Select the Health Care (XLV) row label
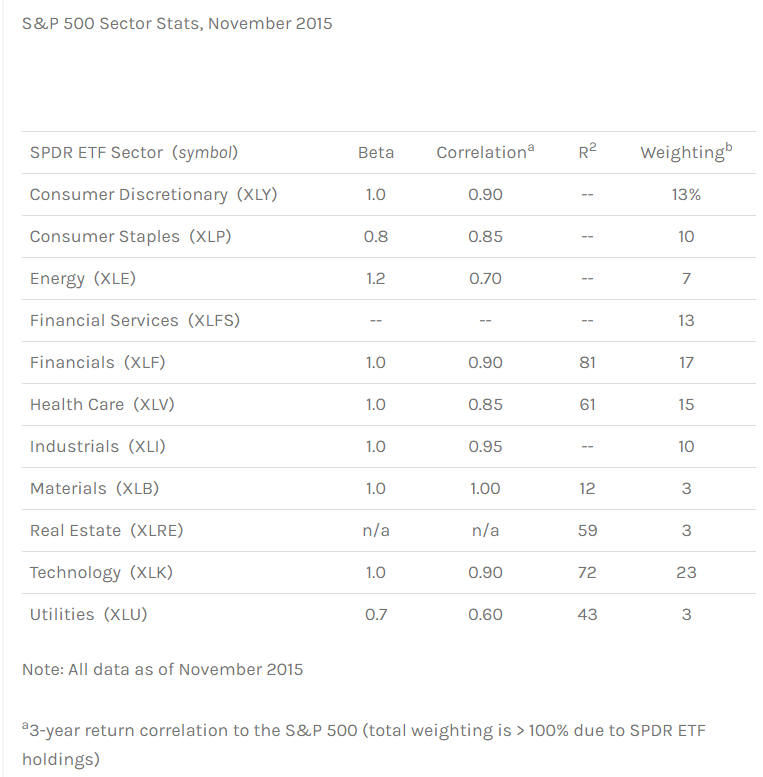The height and width of the screenshot is (777, 763). pyautogui.click(x=103, y=405)
